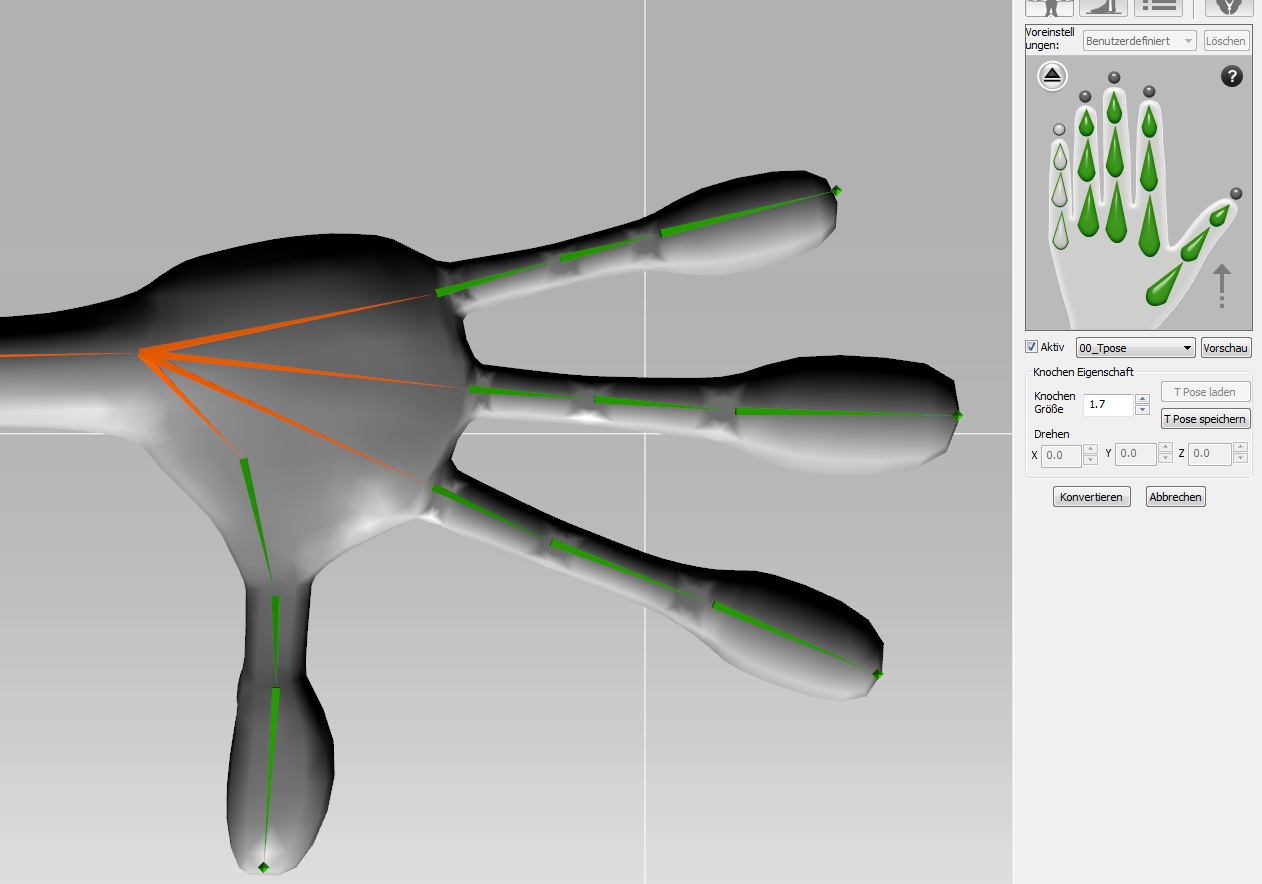This screenshot has width=1262, height=884.
Task: Open the list view tab icon
Action: click(1158, 7)
